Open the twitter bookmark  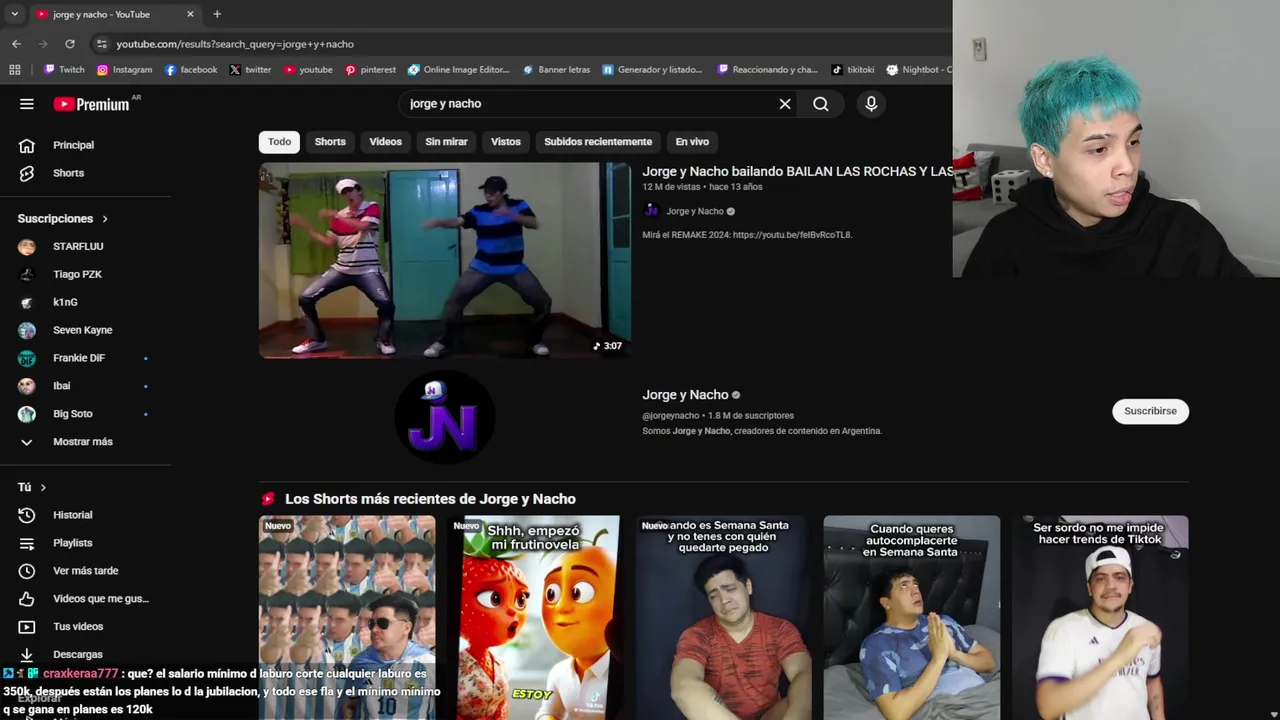click(x=250, y=70)
